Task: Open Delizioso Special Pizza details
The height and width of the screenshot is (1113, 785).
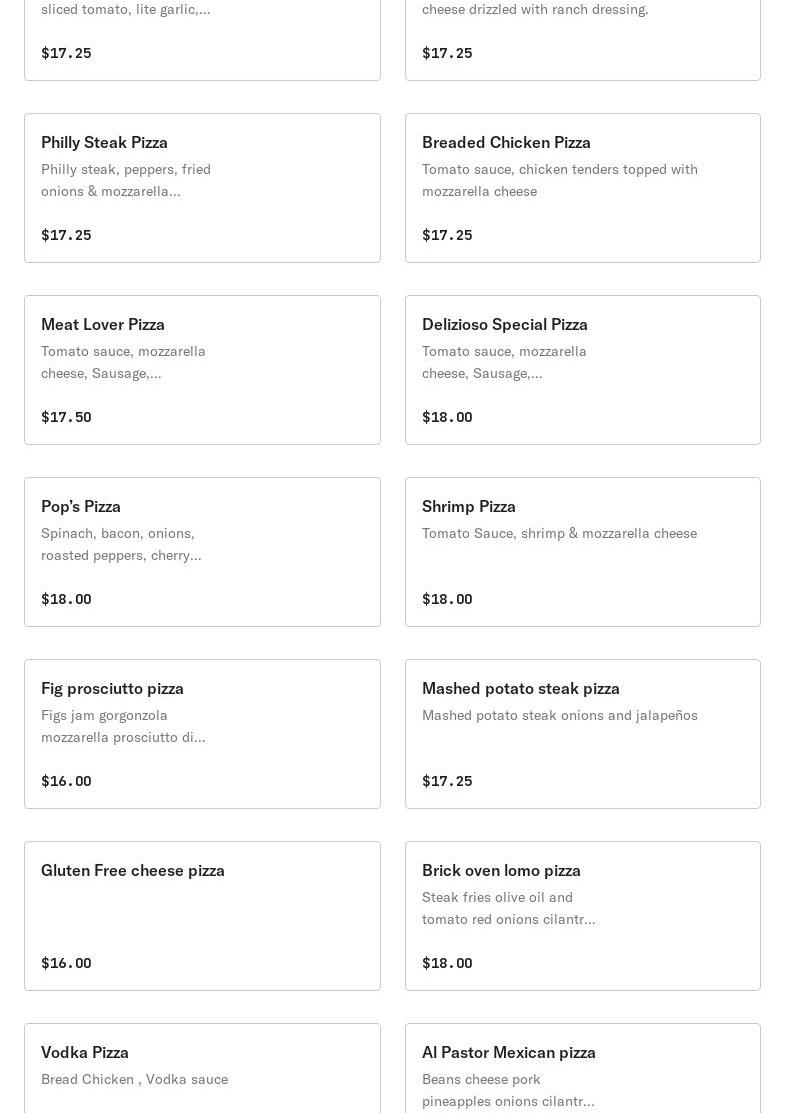Action: coord(582,370)
